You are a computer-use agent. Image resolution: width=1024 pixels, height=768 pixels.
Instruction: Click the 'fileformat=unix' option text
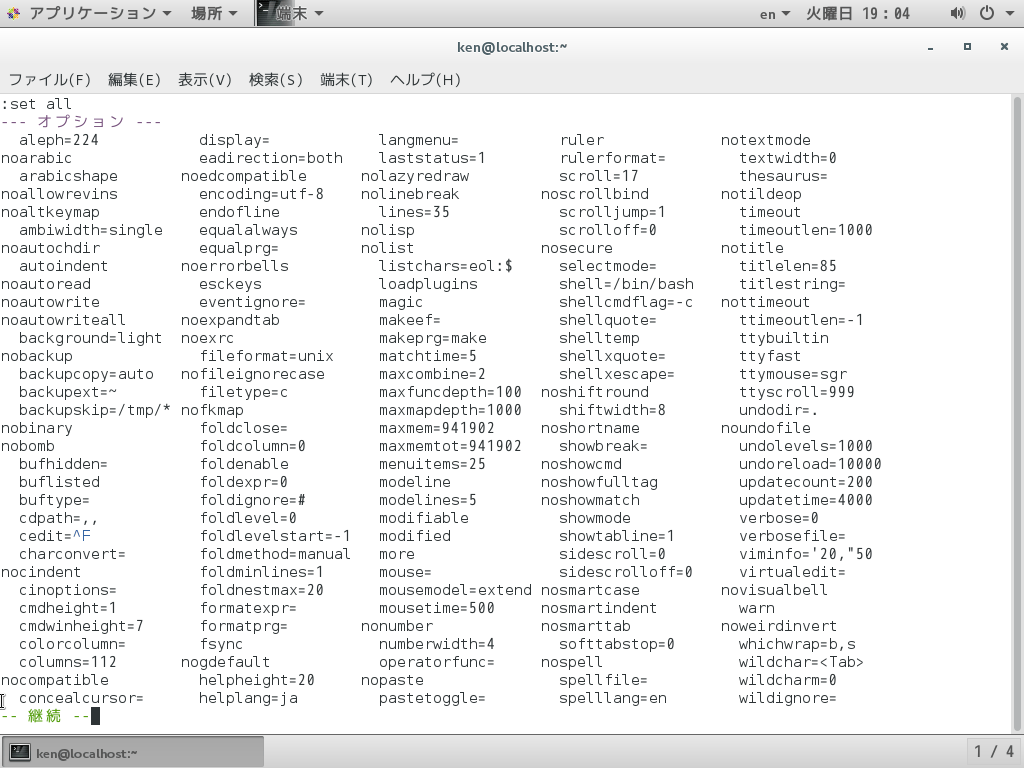266,356
